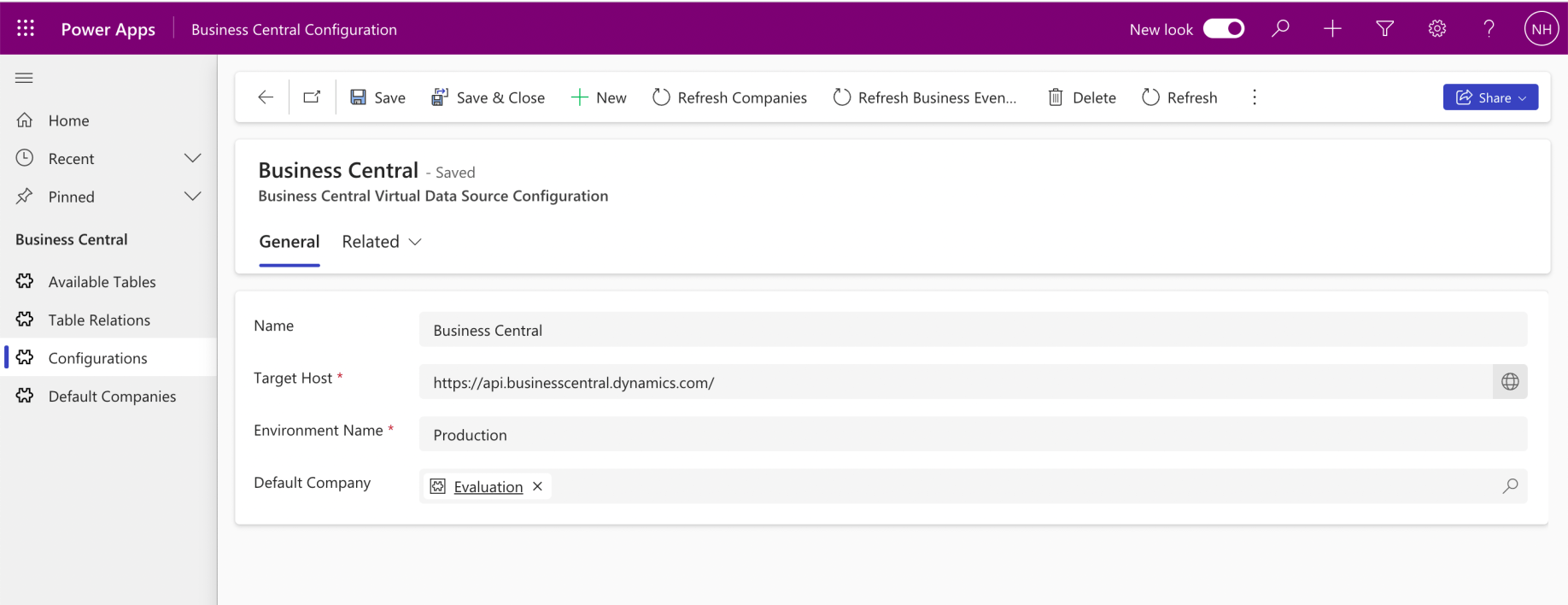This screenshot has height=605, width=1568.
Task: Expand the Recent section
Action: (192, 158)
